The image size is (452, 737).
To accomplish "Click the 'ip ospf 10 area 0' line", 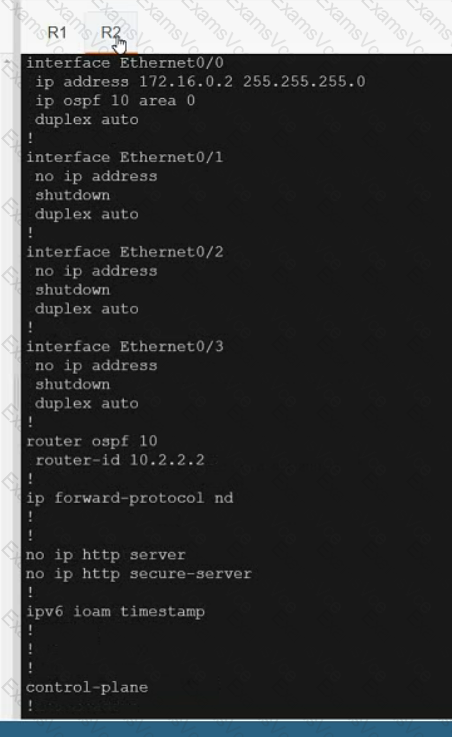I will [115, 101].
